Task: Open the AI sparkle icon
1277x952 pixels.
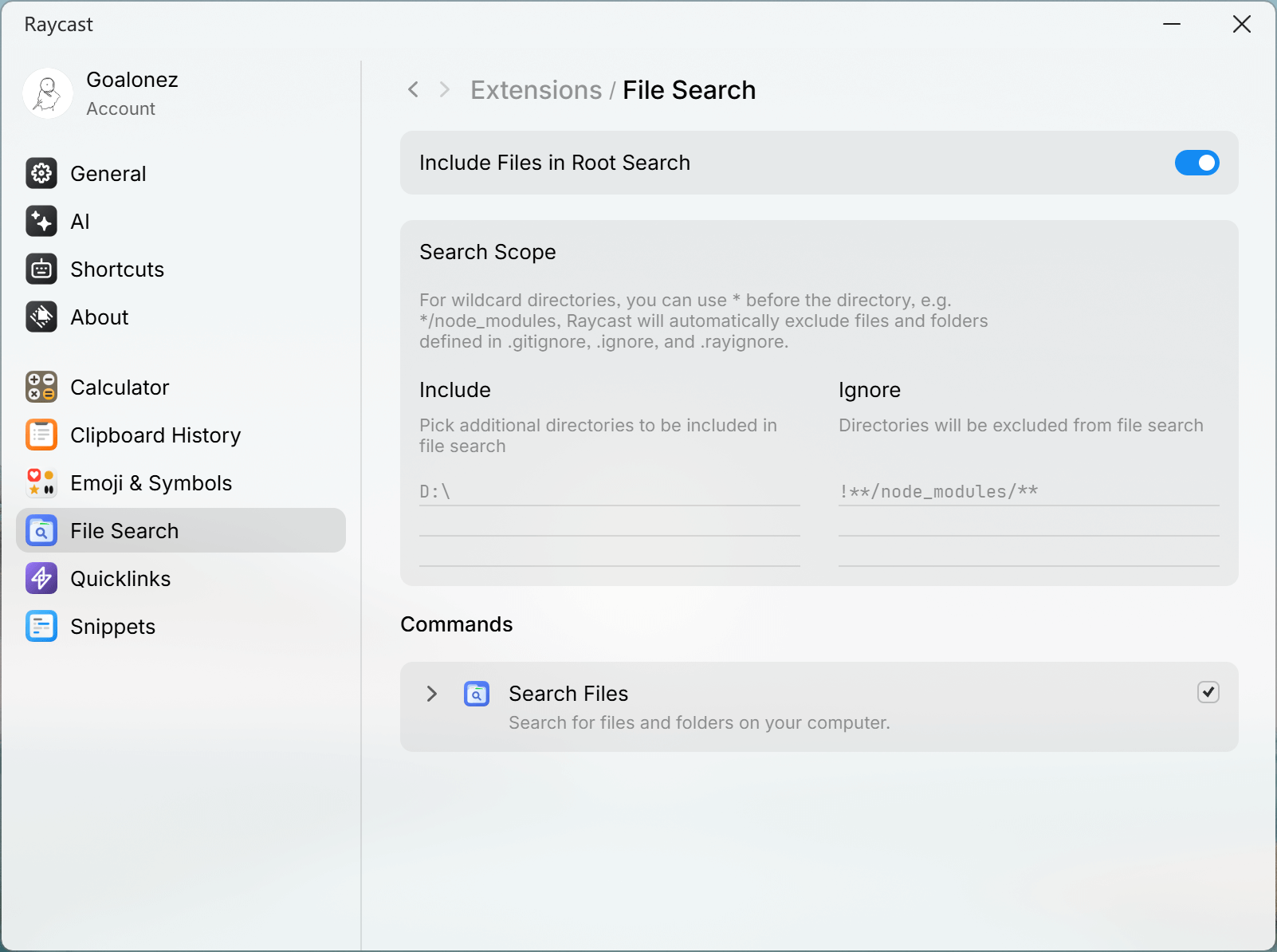Action: [41, 221]
